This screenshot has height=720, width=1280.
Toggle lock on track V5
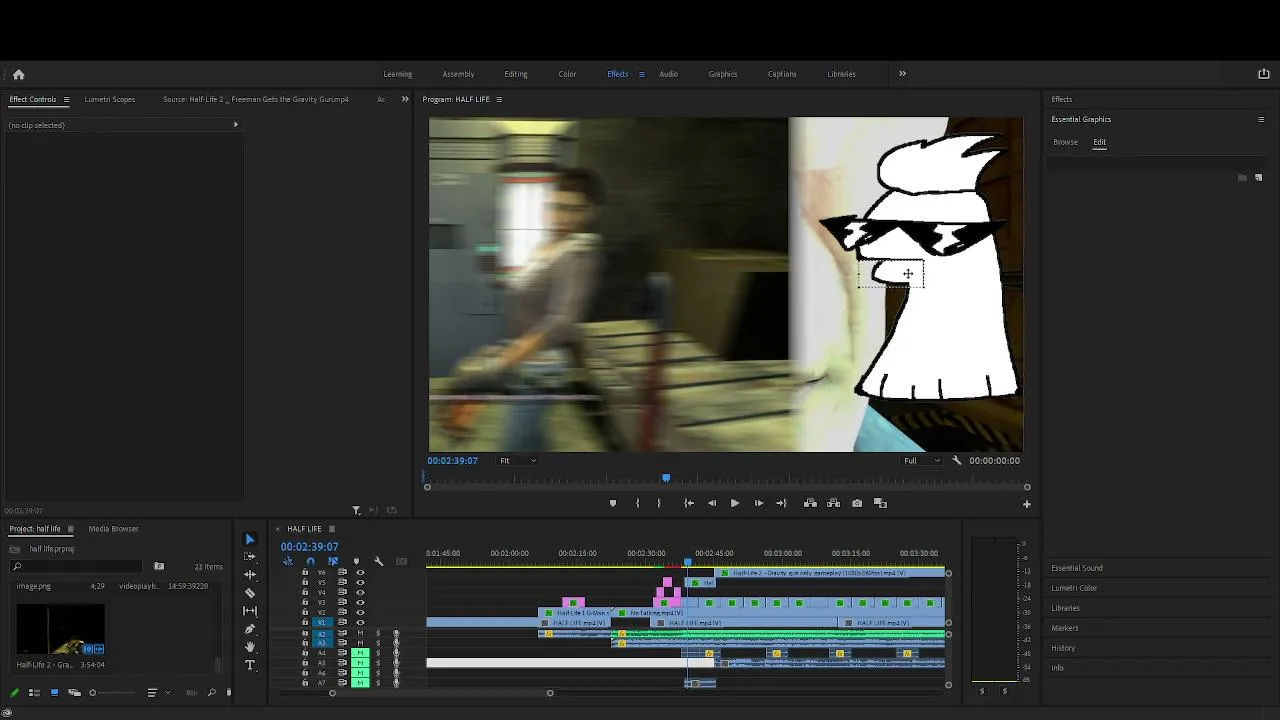click(305, 582)
